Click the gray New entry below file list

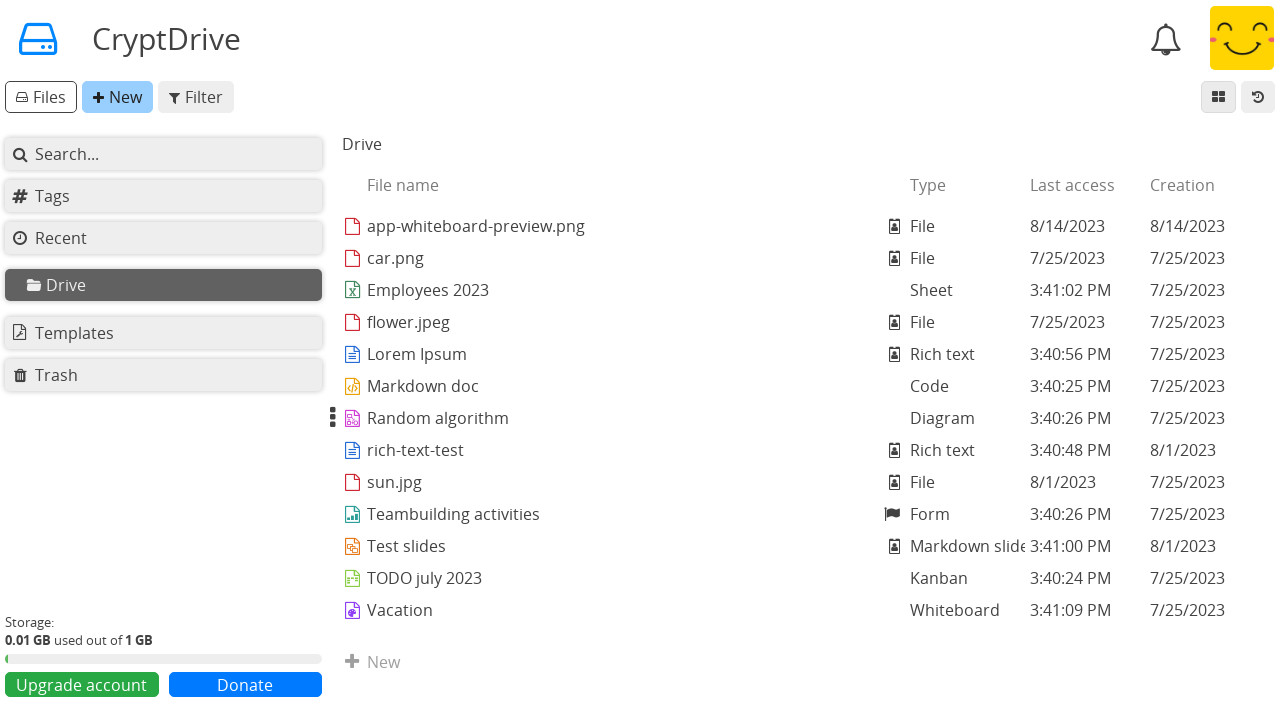pyautogui.click(x=372, y=662)
